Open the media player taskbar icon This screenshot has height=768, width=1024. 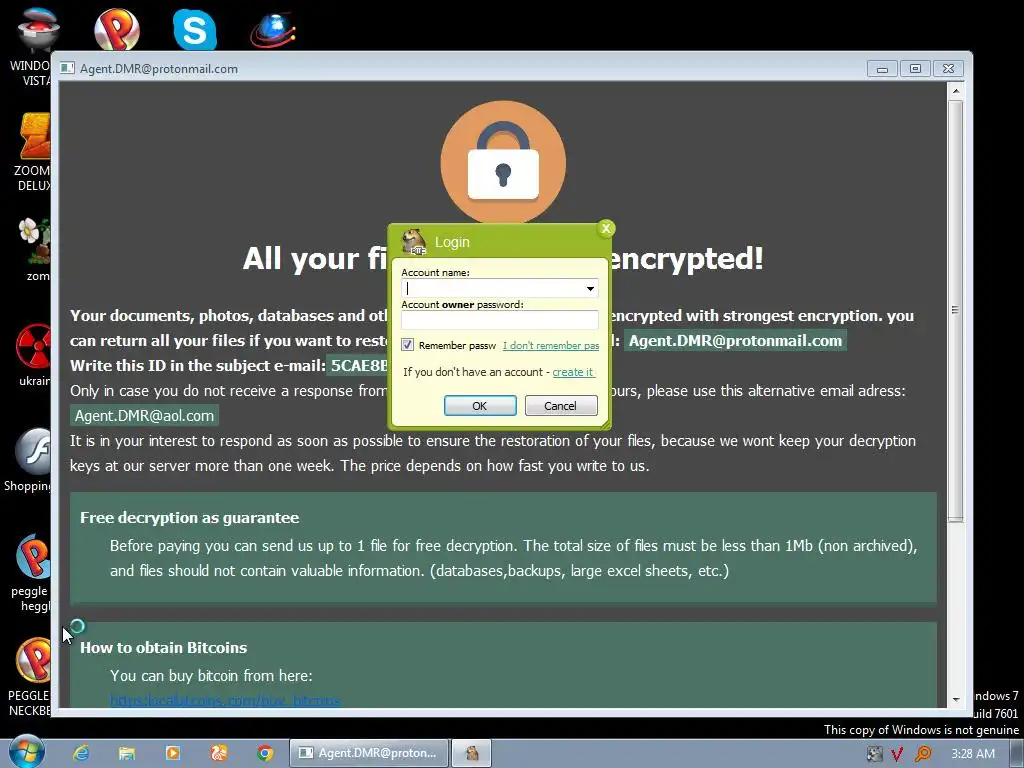coord(172,753)
